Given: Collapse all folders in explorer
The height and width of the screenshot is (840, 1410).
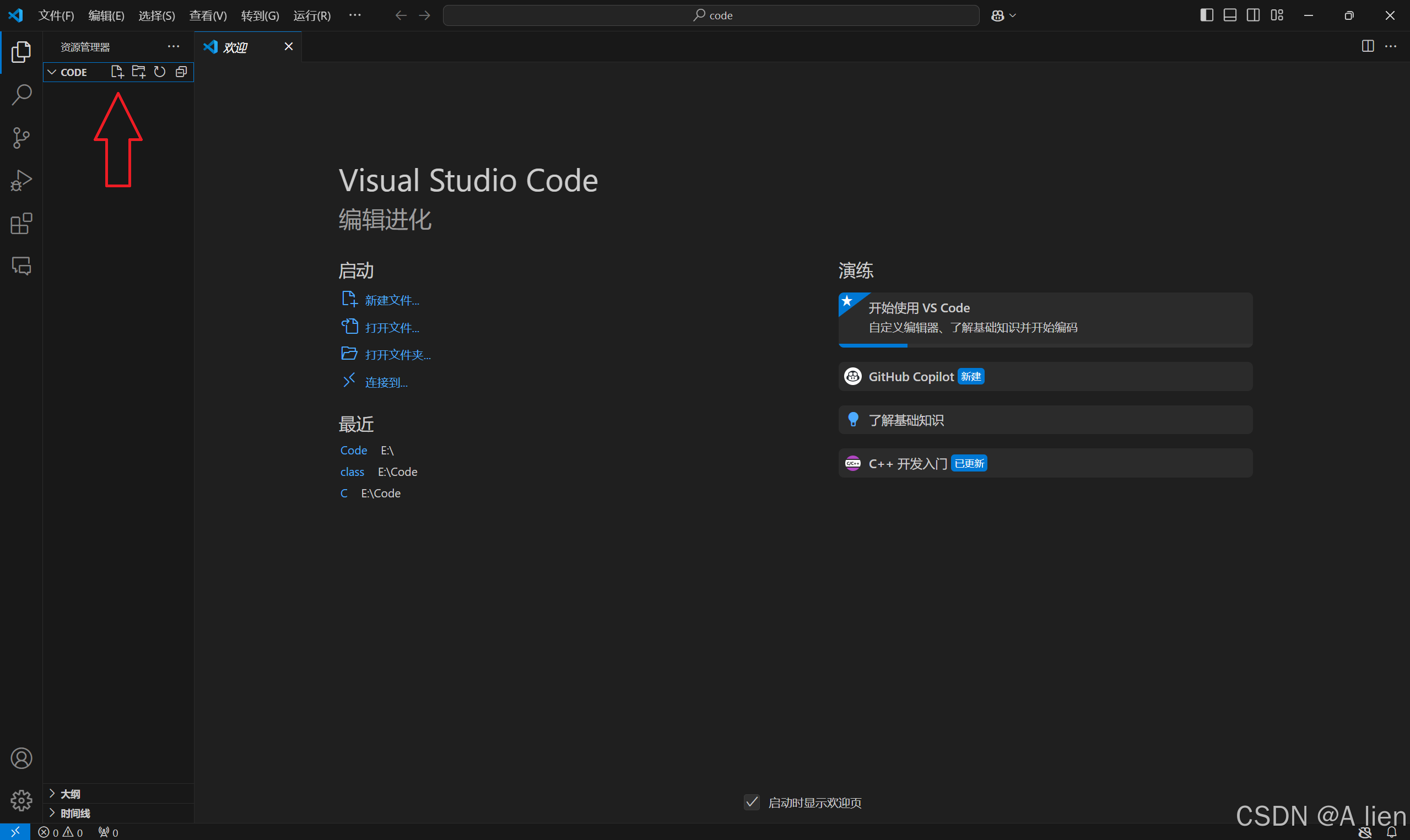Looking at the screenshot, I should (181, 72).
